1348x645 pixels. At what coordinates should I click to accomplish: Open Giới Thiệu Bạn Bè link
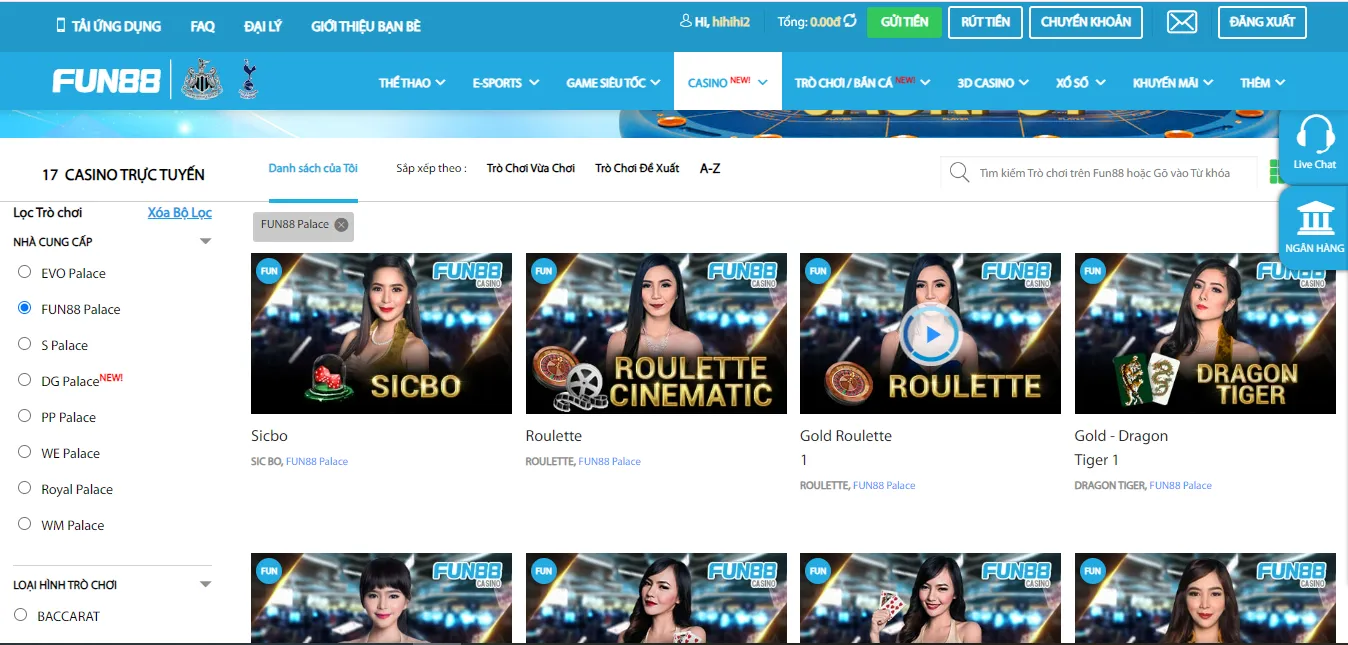pos(366,26)
